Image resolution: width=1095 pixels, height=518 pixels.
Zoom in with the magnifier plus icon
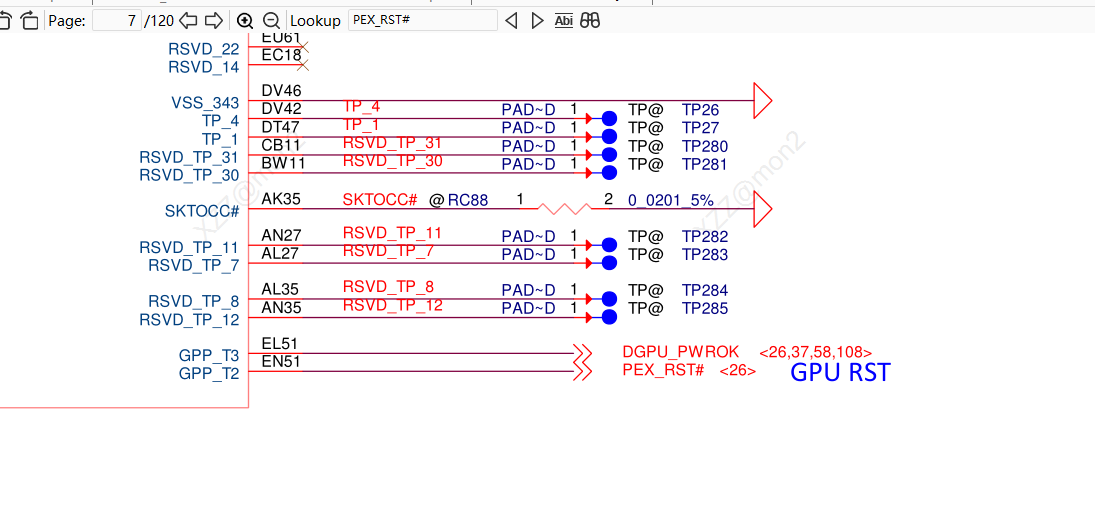pyautogui.click(x=245, y=21)
